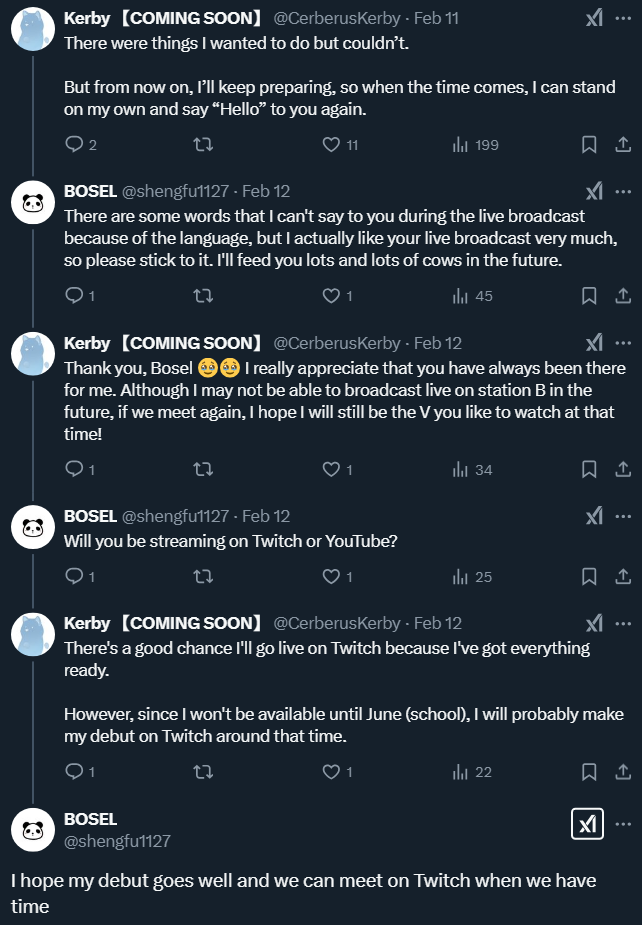Open Feb 12 timestamp on BOSEL's cows tweet
The height and width of the screenshot is (925, 642).
pyautogui.click(x=266, y=191)
